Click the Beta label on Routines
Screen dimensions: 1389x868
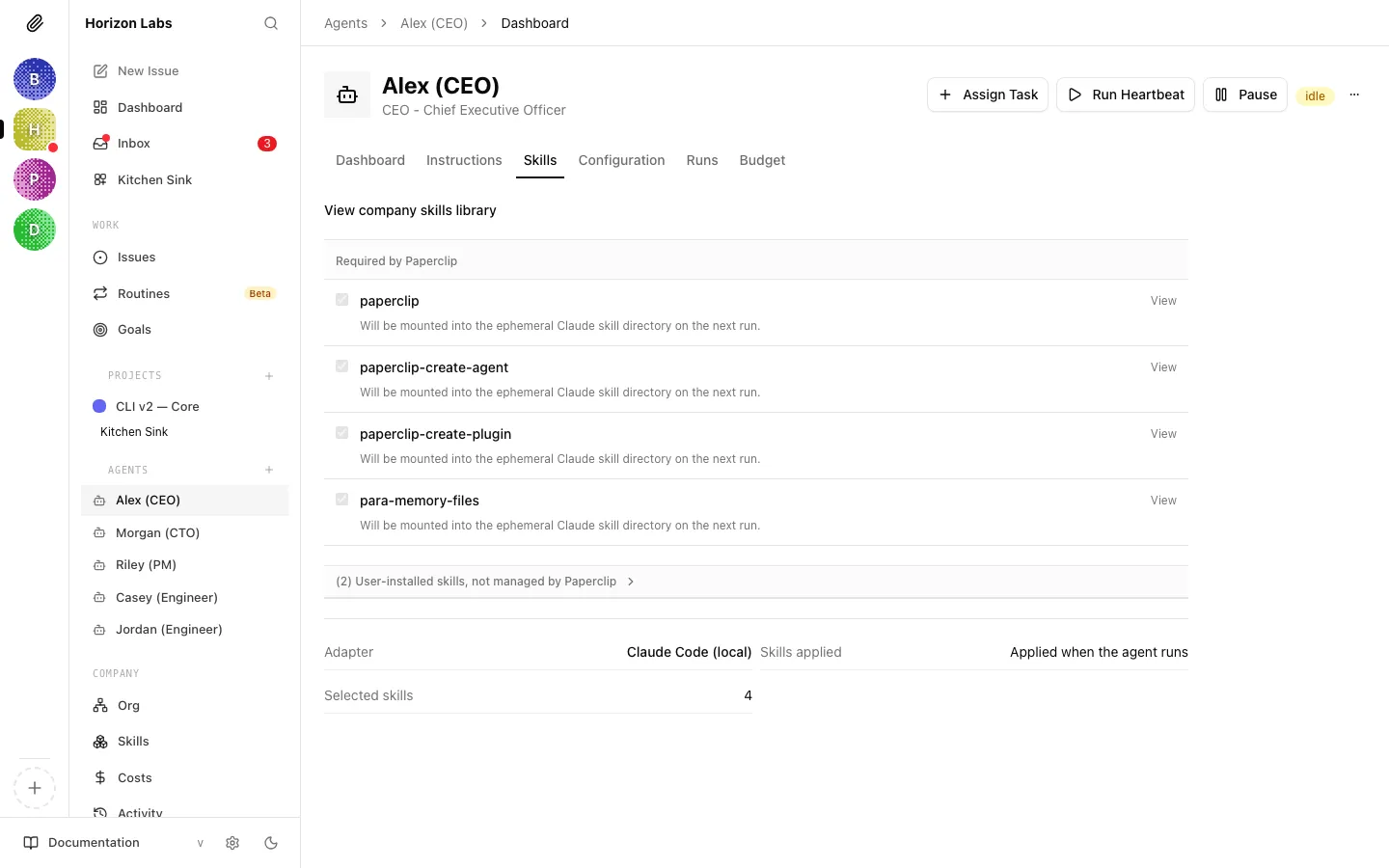point(259,294)
